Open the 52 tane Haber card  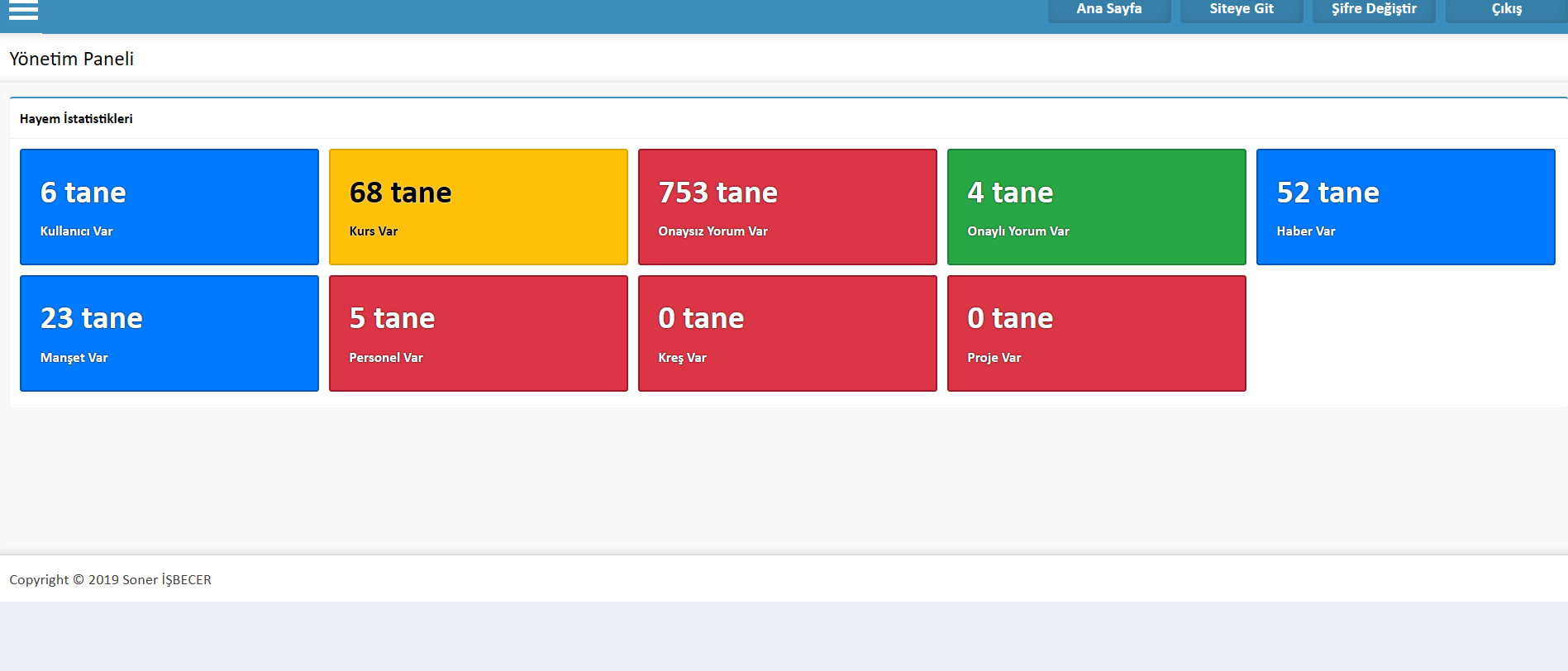[x=1405, y=207]
